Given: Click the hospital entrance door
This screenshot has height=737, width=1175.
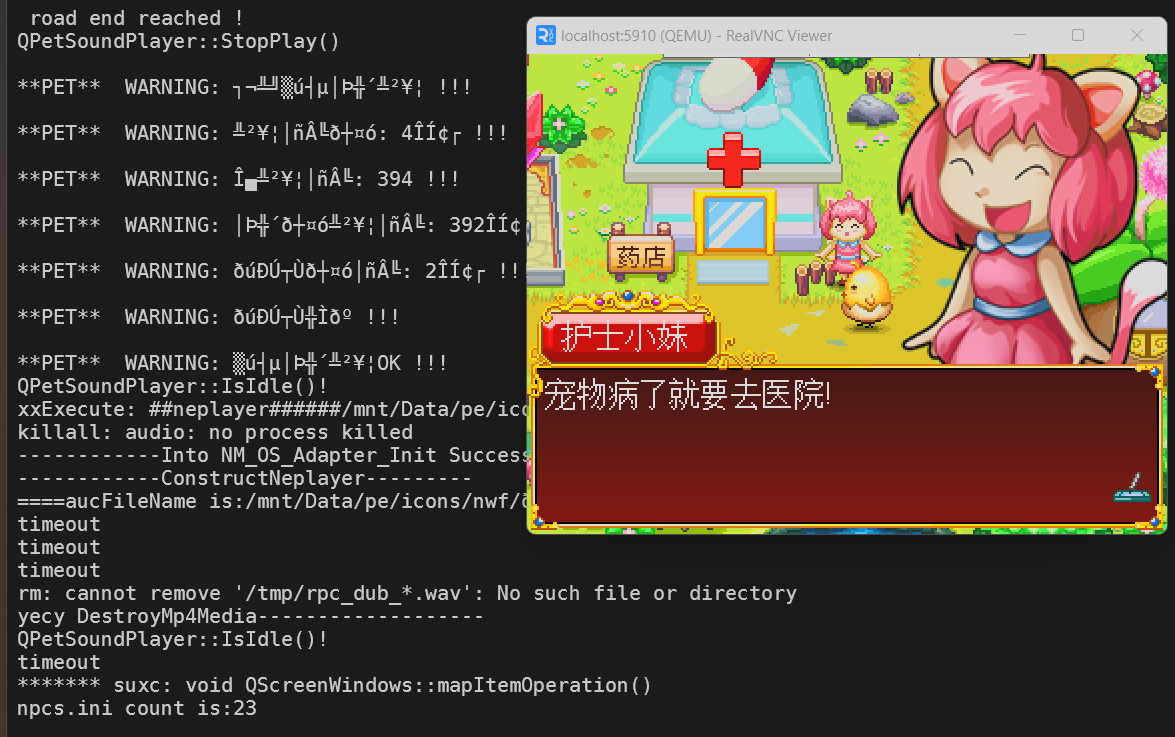Looking at the screenshot, I should (x=734, y=223).
